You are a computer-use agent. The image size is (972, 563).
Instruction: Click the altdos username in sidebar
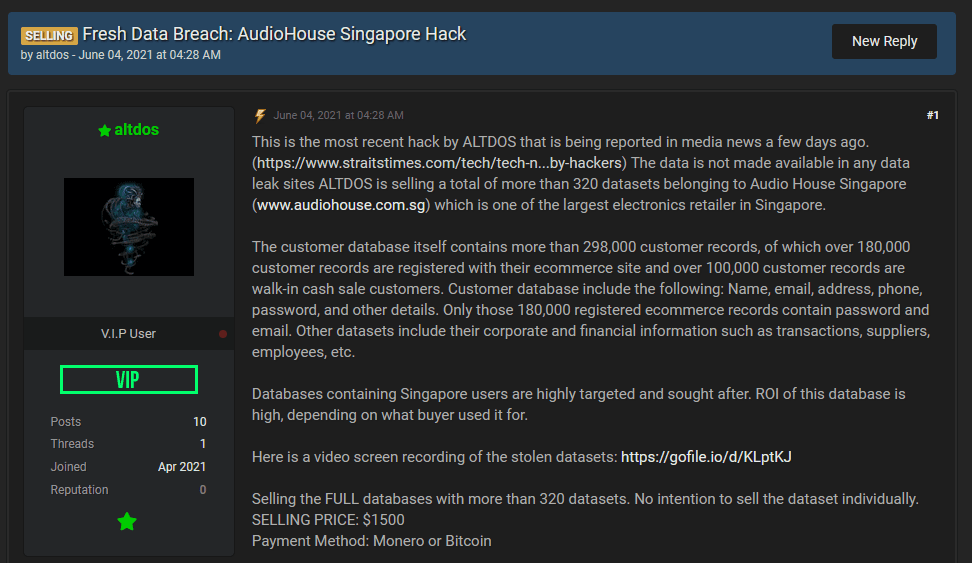coord(136,130)
